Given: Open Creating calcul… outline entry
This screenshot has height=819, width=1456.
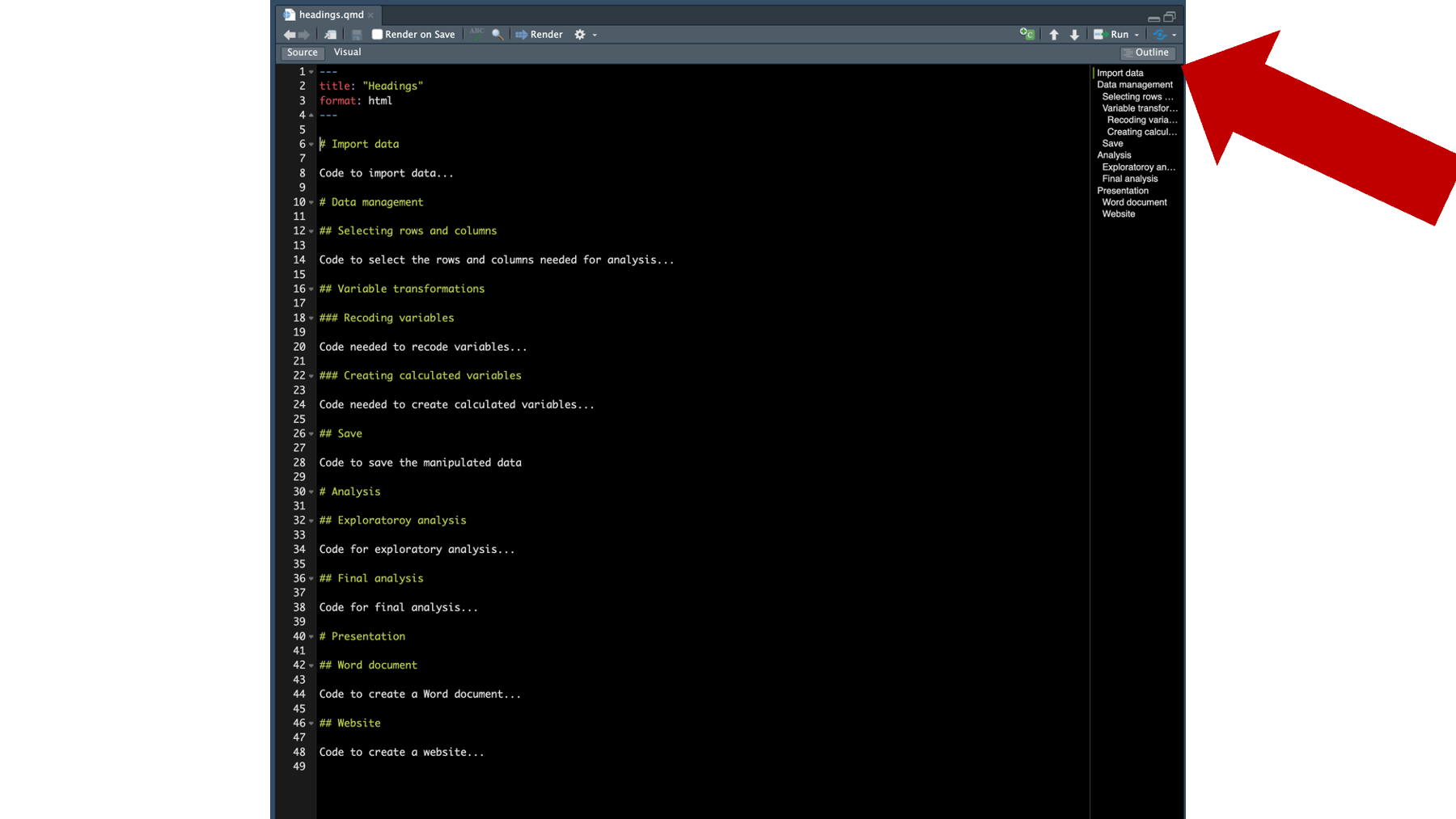Looking at the screenshot, I should [x=1142, y=132].
